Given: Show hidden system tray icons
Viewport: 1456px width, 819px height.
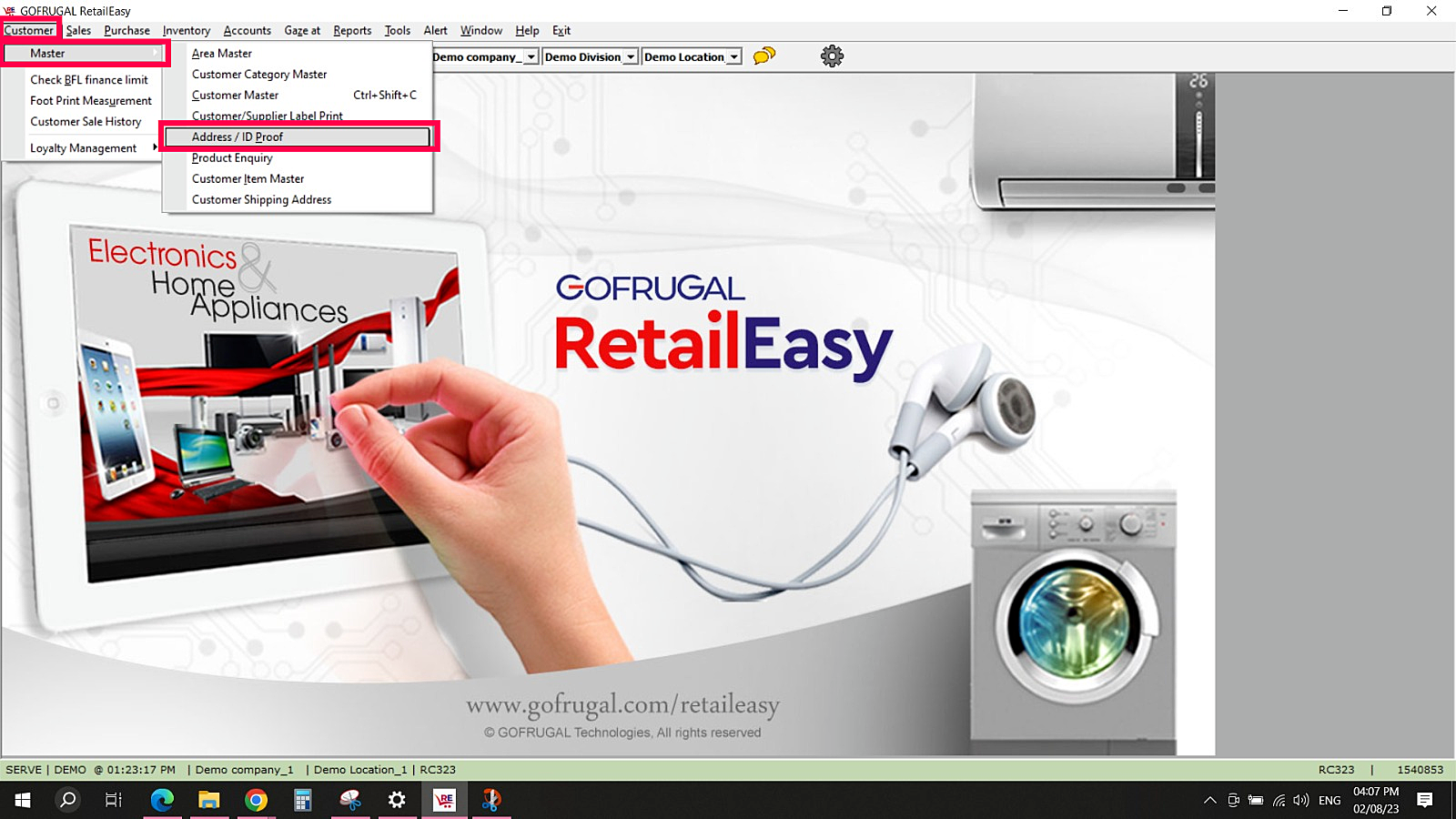Looking at the screenshot, I should pyautogui.click(x=1209, y=801).
